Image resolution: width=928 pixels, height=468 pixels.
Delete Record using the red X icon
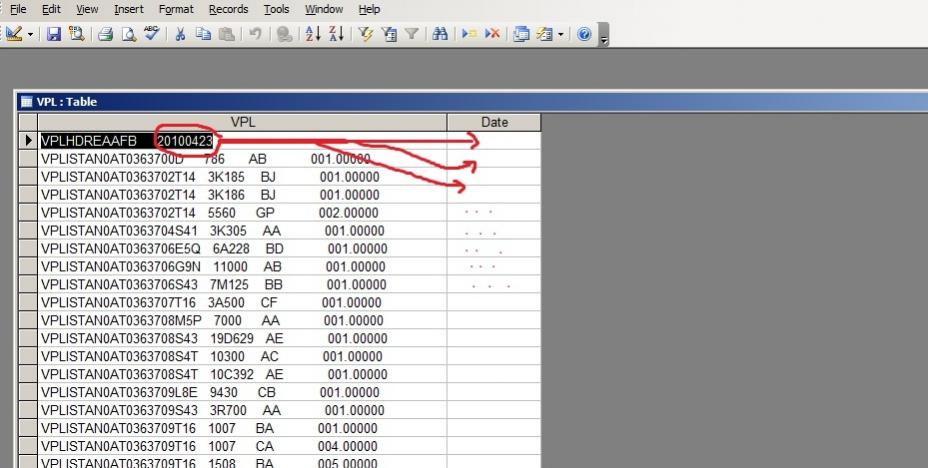(492, 34)
